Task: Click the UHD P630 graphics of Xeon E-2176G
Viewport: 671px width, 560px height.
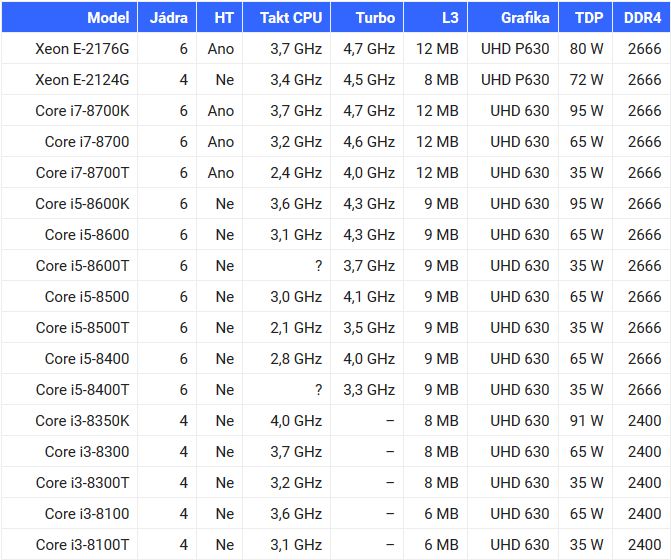Action: coord(515,49)
